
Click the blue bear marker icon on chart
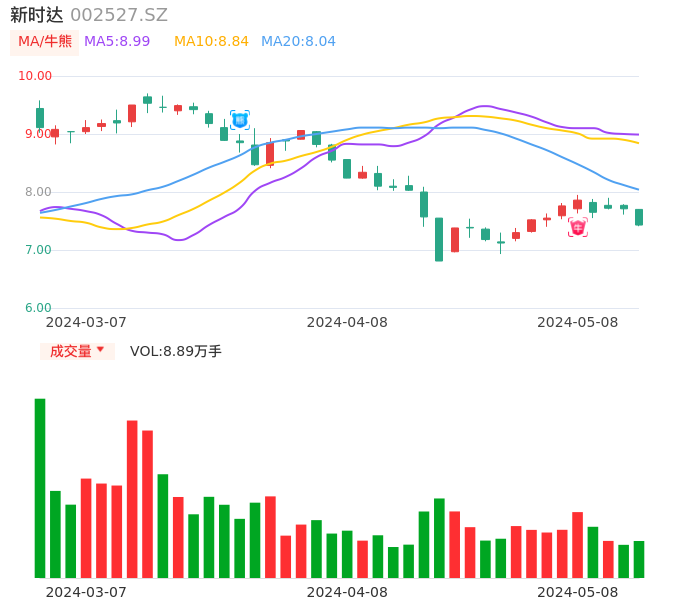tap(240, 120)
